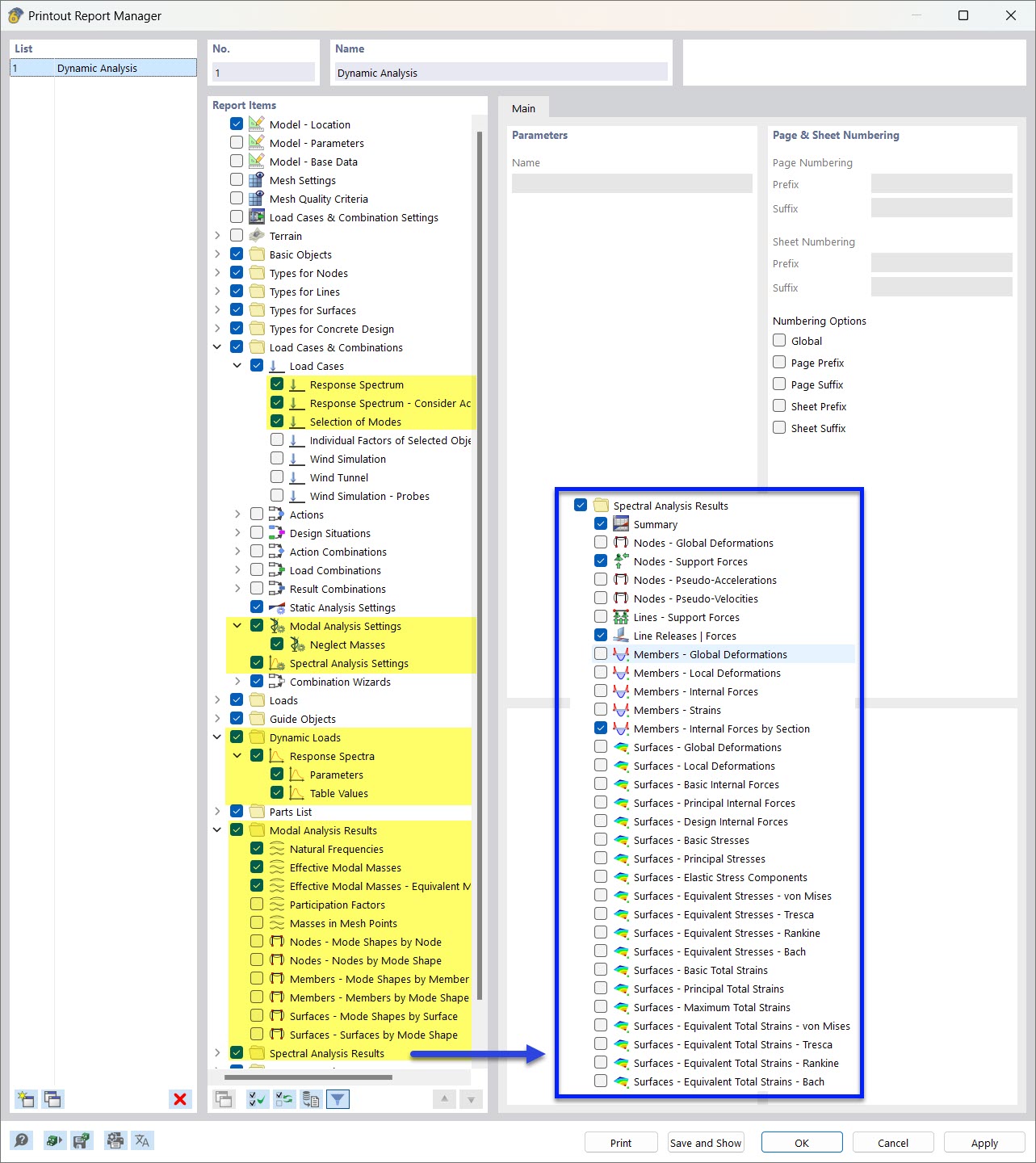The width and height of the screenshot is (1036, 1163).
Task: Open the help question mark icon at bottom left
Action: 22,1140
